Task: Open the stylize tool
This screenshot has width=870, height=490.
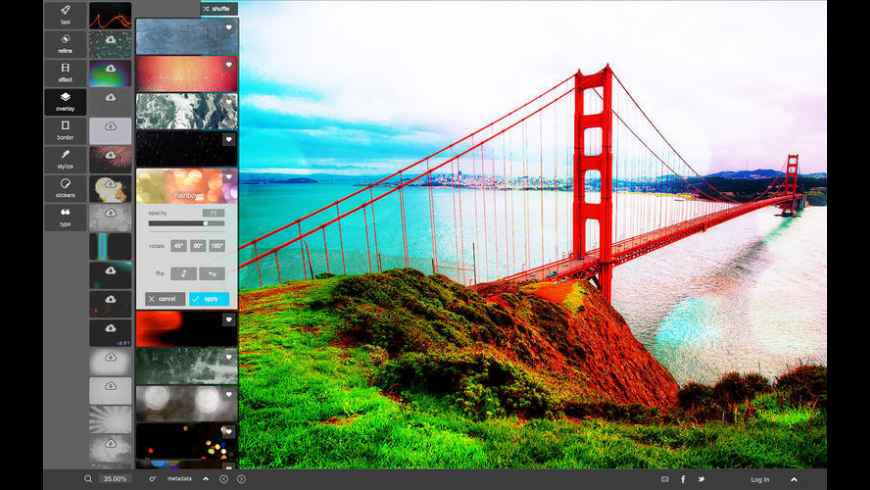Action: (x=65, y=159)
